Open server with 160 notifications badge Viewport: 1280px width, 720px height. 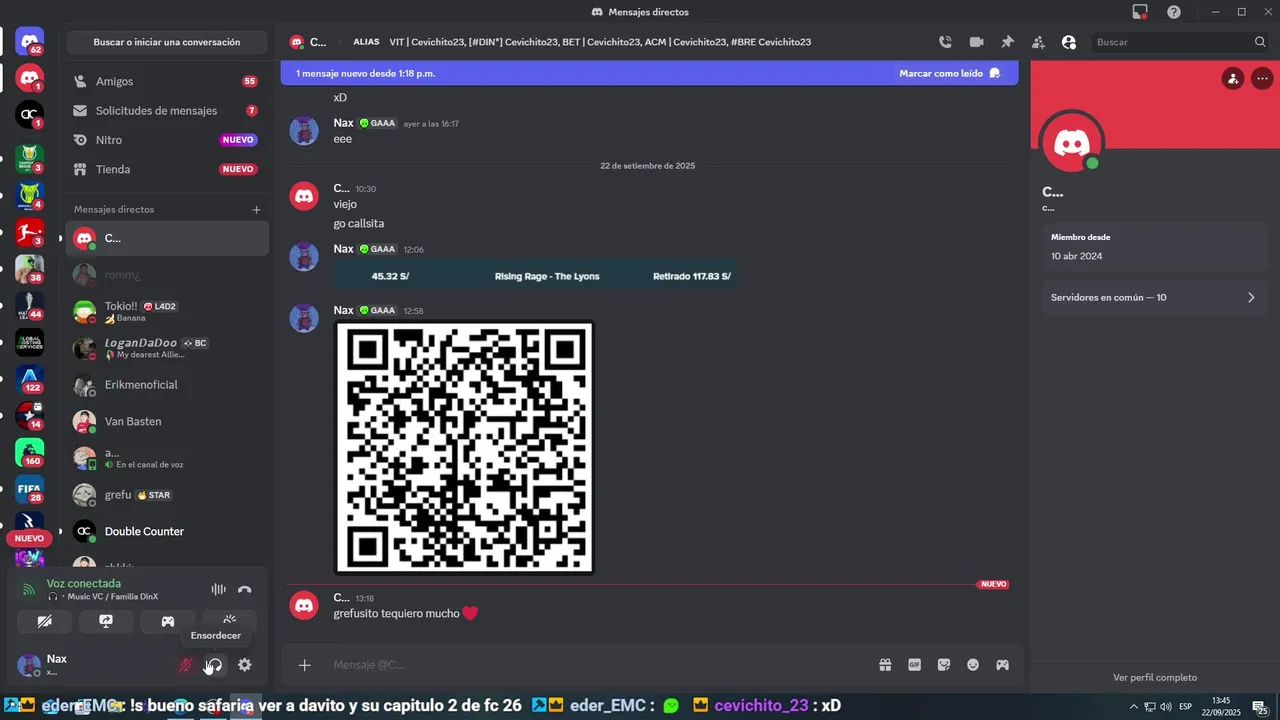pos(30,452)
